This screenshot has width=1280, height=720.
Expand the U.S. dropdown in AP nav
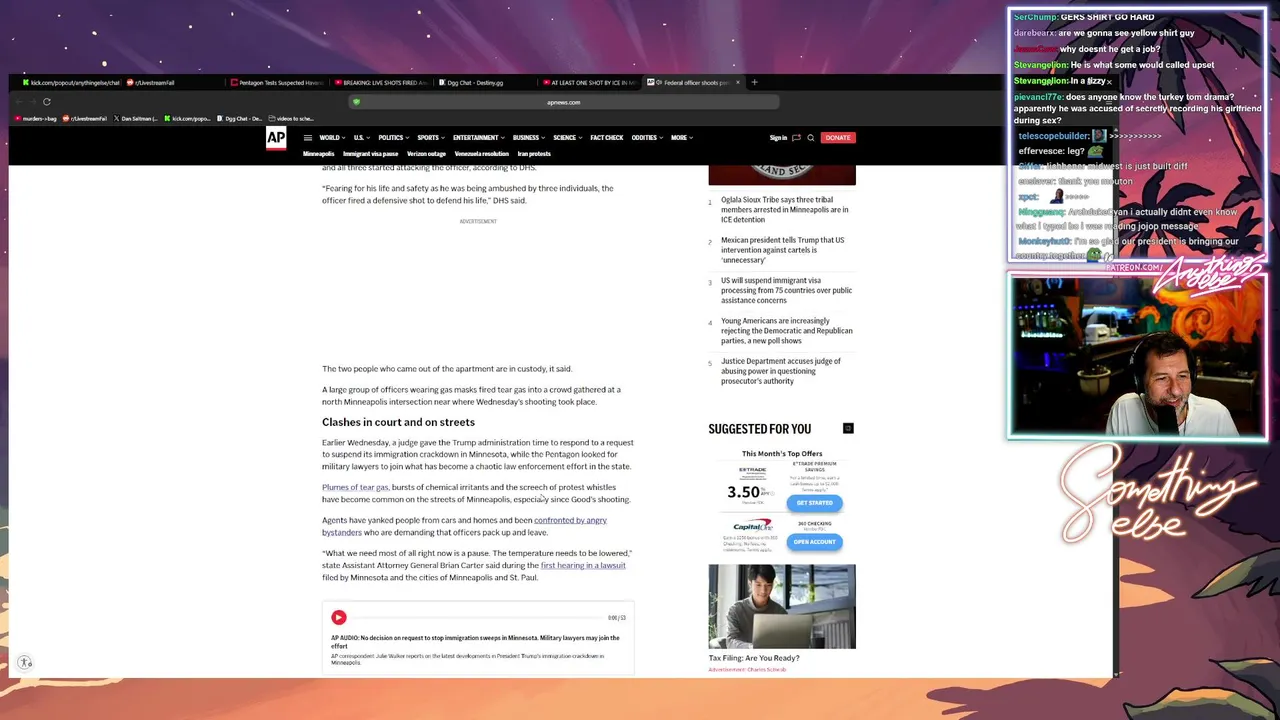pos(361,138)
